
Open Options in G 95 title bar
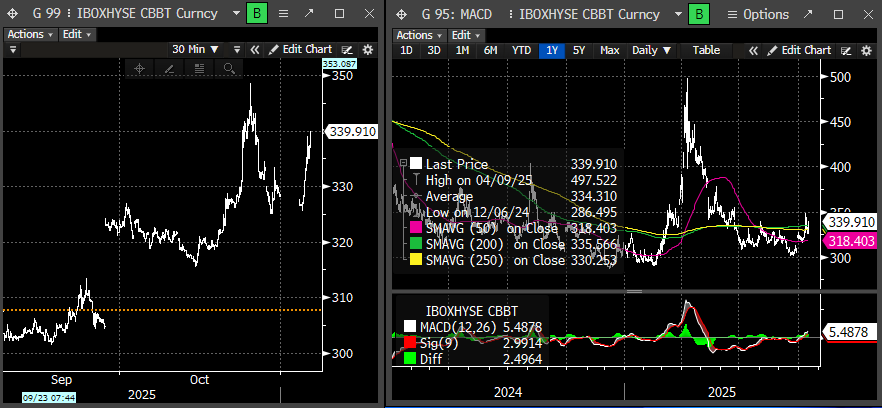[758, 14]
